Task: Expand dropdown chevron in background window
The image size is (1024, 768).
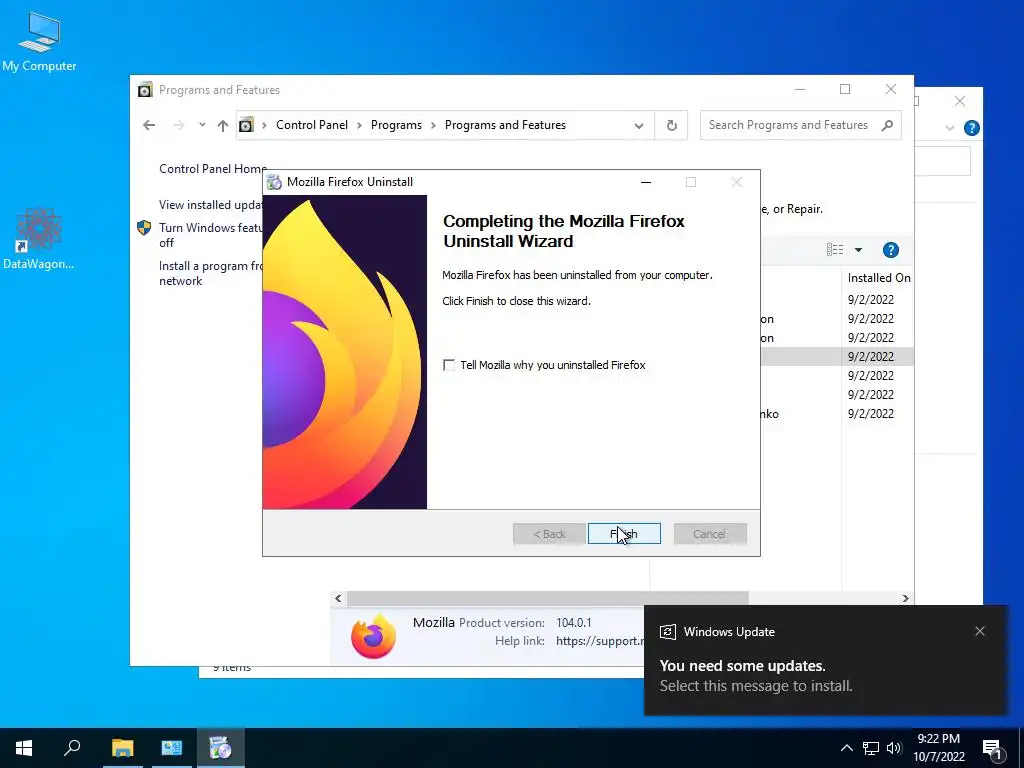Action: pyautogui.click(x=950, y=128)
